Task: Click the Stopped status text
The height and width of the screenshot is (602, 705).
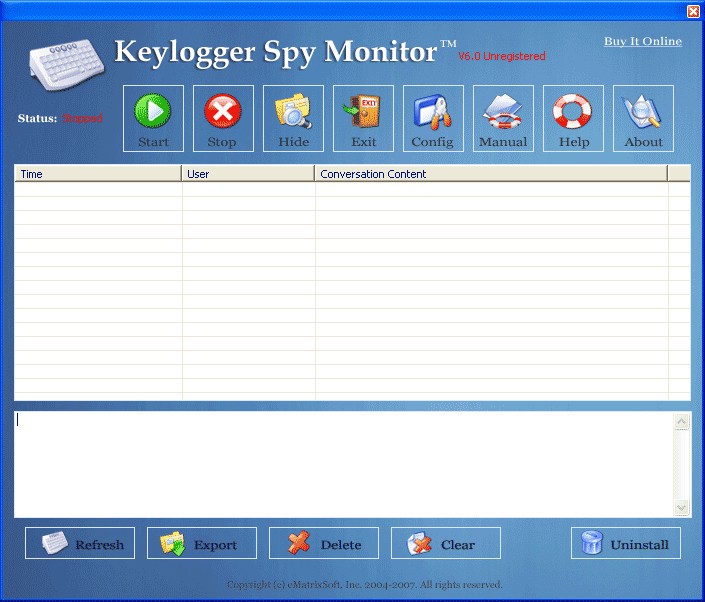Action: [x=82, y=118]
